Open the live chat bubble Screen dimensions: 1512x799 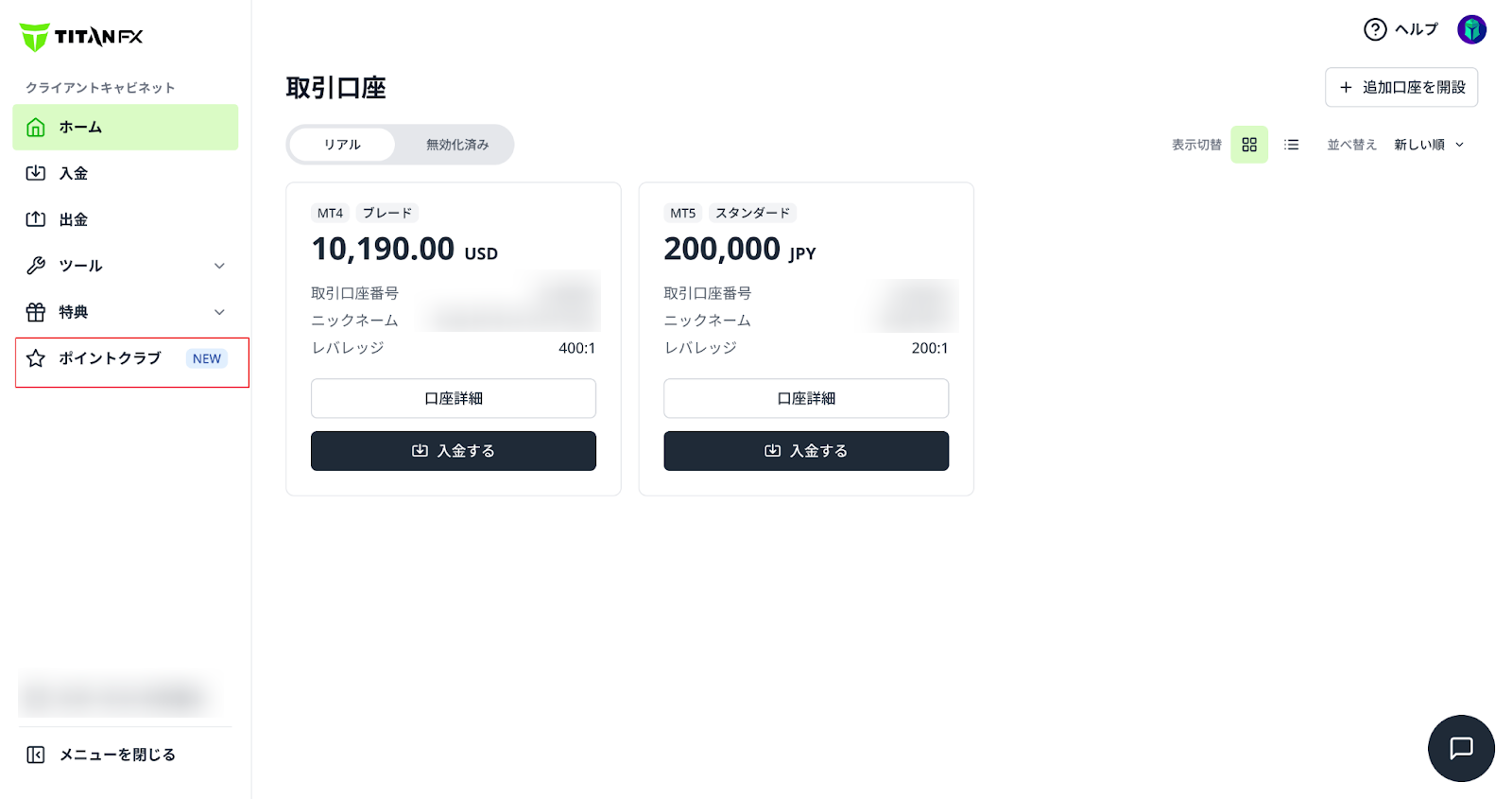1461,748
